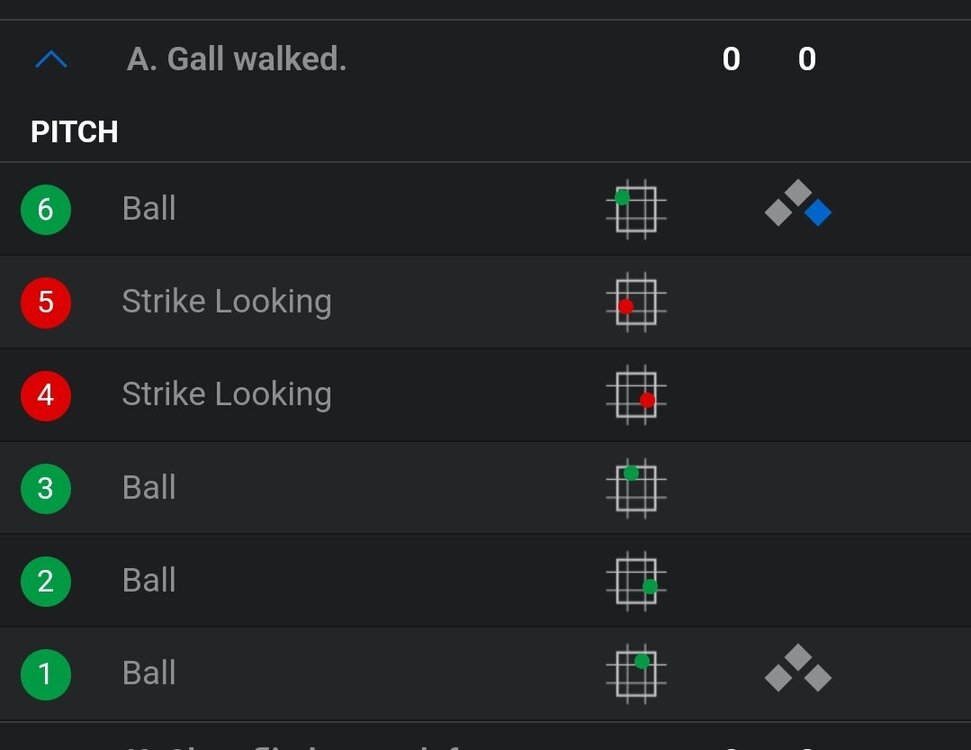This screenshot has width=971, height=750.
Task: Open strike zone chart for pitch 4
Action: click(636, 395)
